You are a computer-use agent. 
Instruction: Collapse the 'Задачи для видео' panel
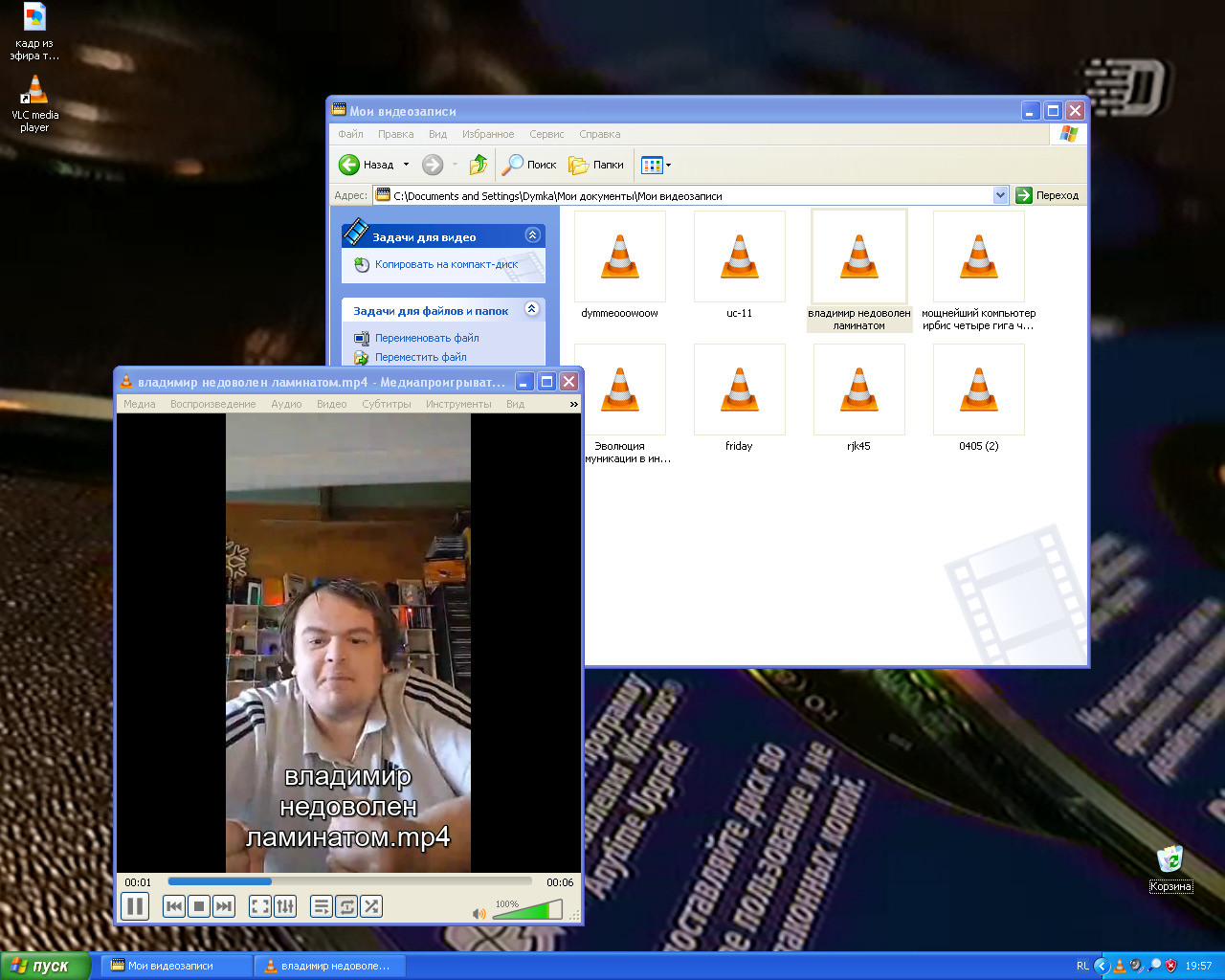532,235
